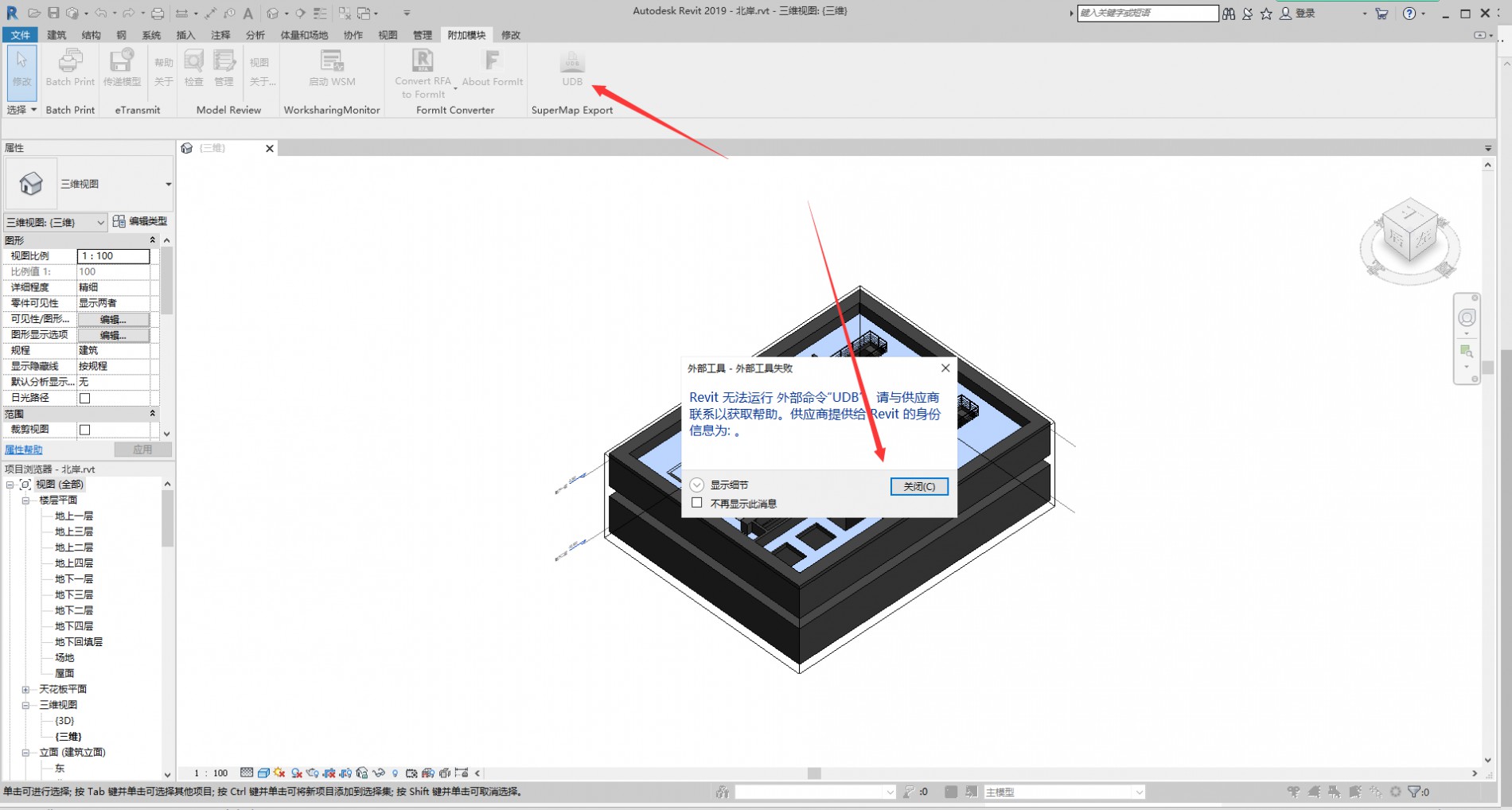Open the 3D view type selector dropdown
Image resolution: width=1512 pixels, height=810 pixels.
click(x=55, y=222)
